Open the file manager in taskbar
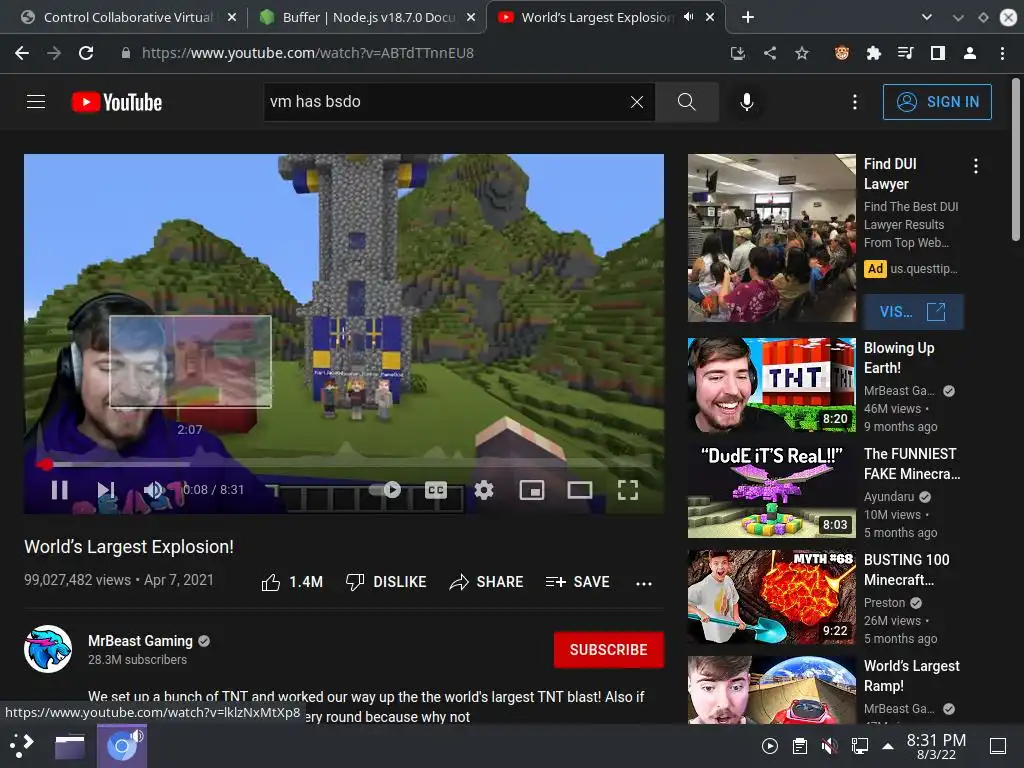The width and height of the screenshot is (1024, 768). (x=70, y=746)
